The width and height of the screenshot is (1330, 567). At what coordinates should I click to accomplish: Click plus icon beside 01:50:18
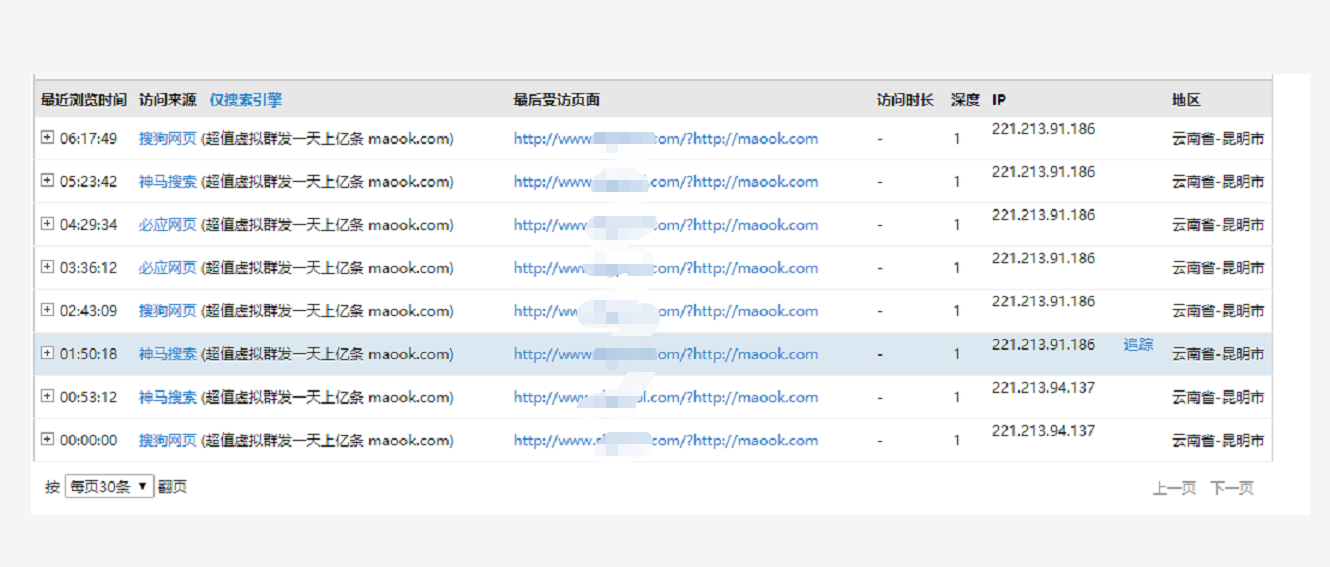pos(46,353)
